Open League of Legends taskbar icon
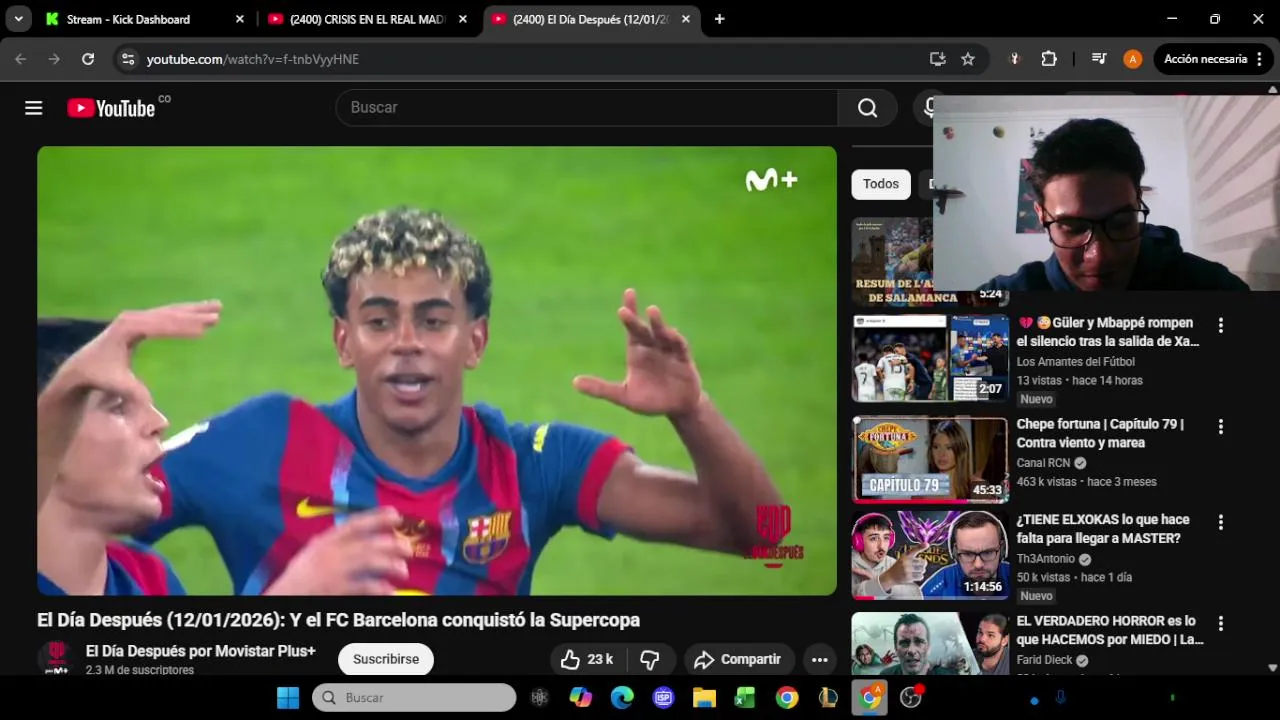Screen dimensions: 1280x720 (828, 697)
